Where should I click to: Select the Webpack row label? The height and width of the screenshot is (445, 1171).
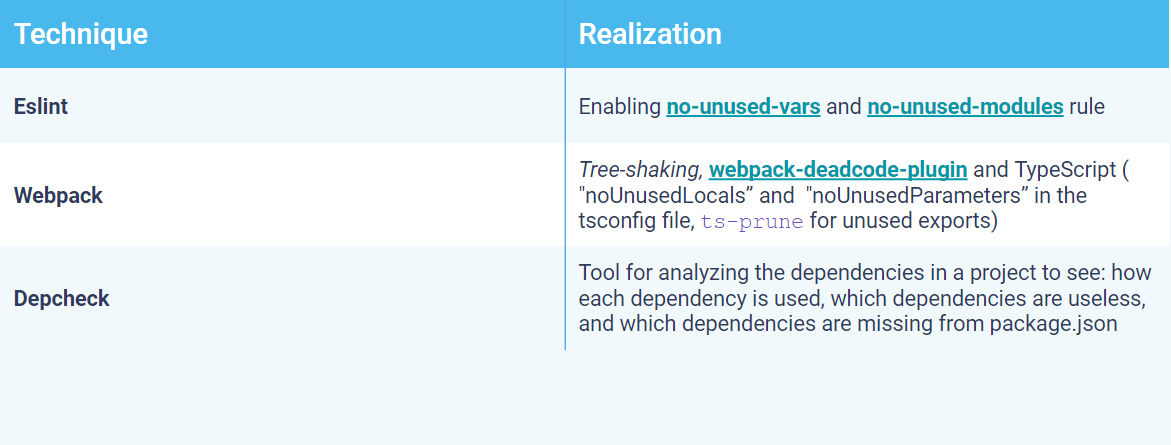[x=58, y=196]
